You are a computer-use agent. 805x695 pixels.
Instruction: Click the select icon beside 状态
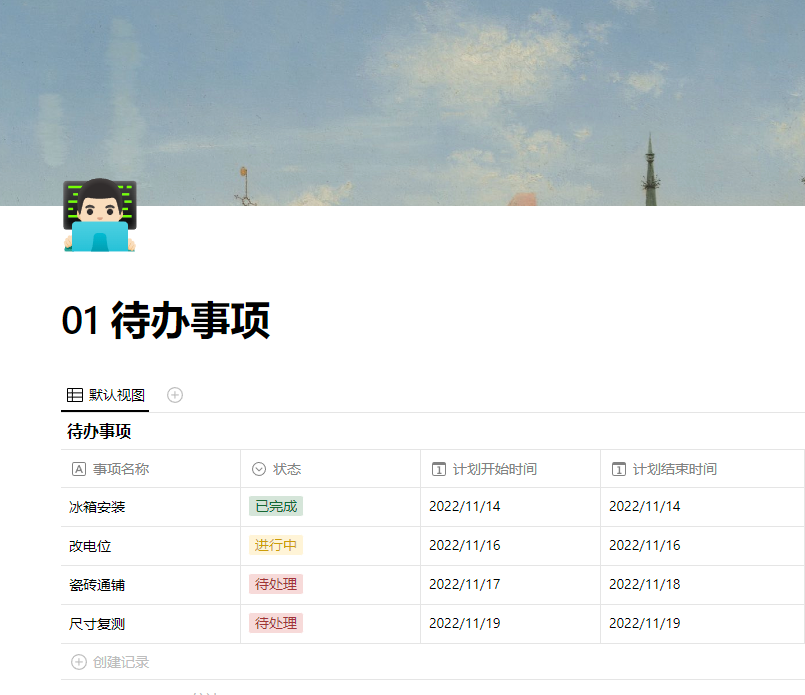coord(259,469)
